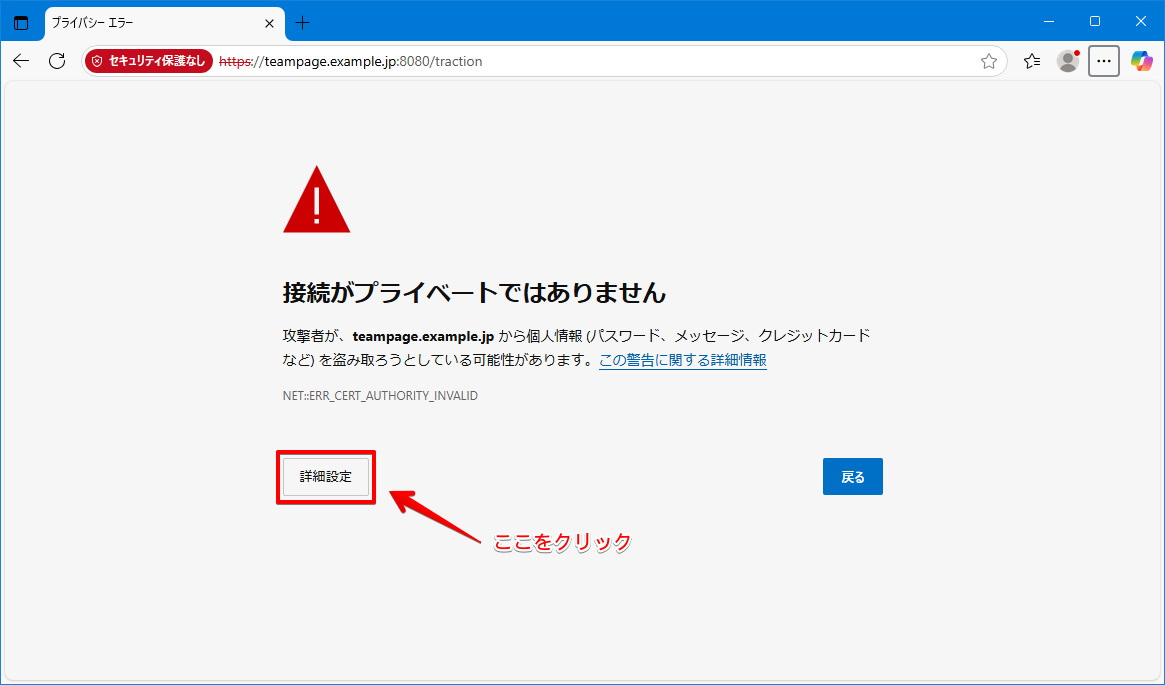Screen dimensions: 1165x685
Task: Click the red warning triangle icon
Action: 316,197
